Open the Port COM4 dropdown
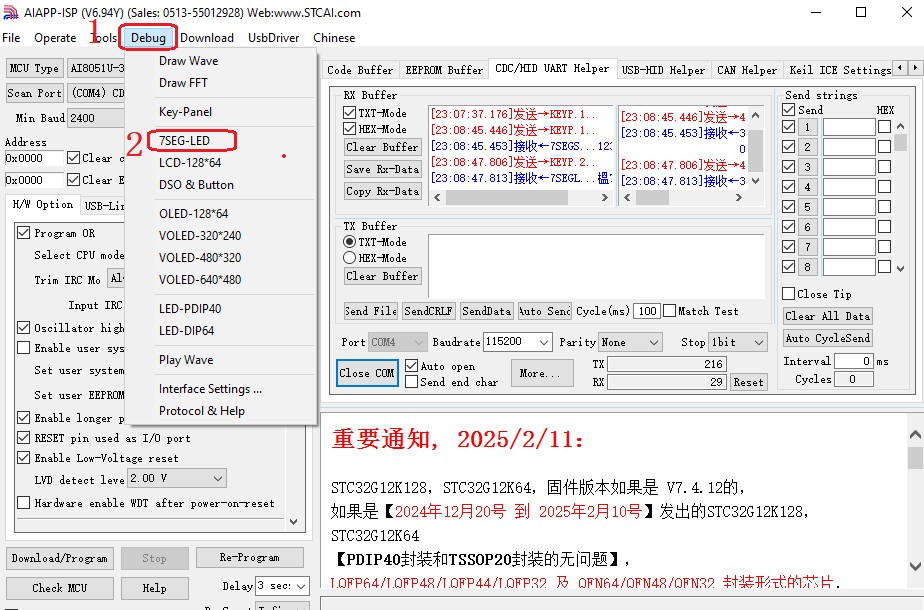Image resolution: width=924 pixels, height=610 pixels. pyautogui.click(x=397, y=342)
